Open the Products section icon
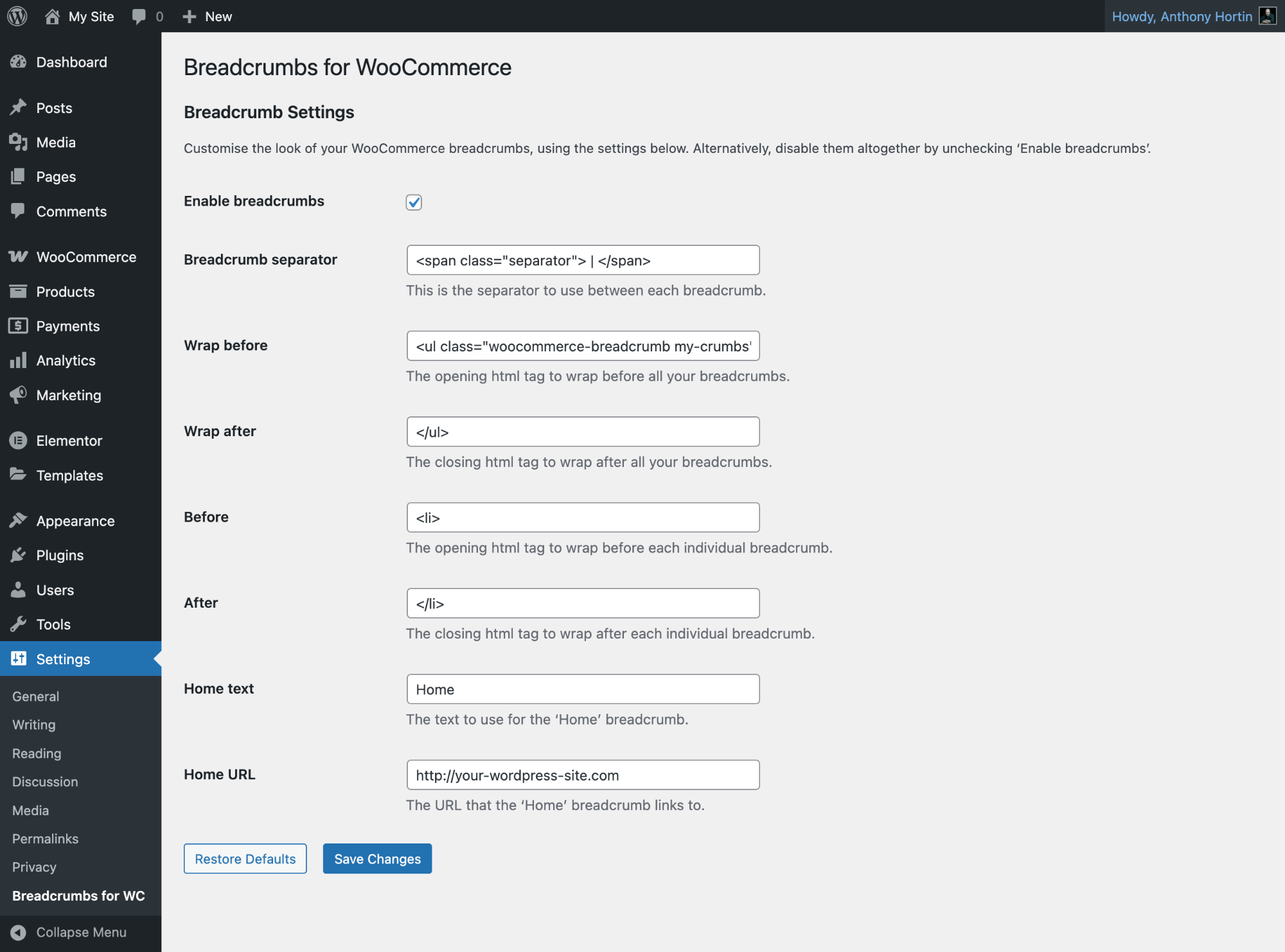Viewport: 1285px width, 952px height. tap(19, 291)
